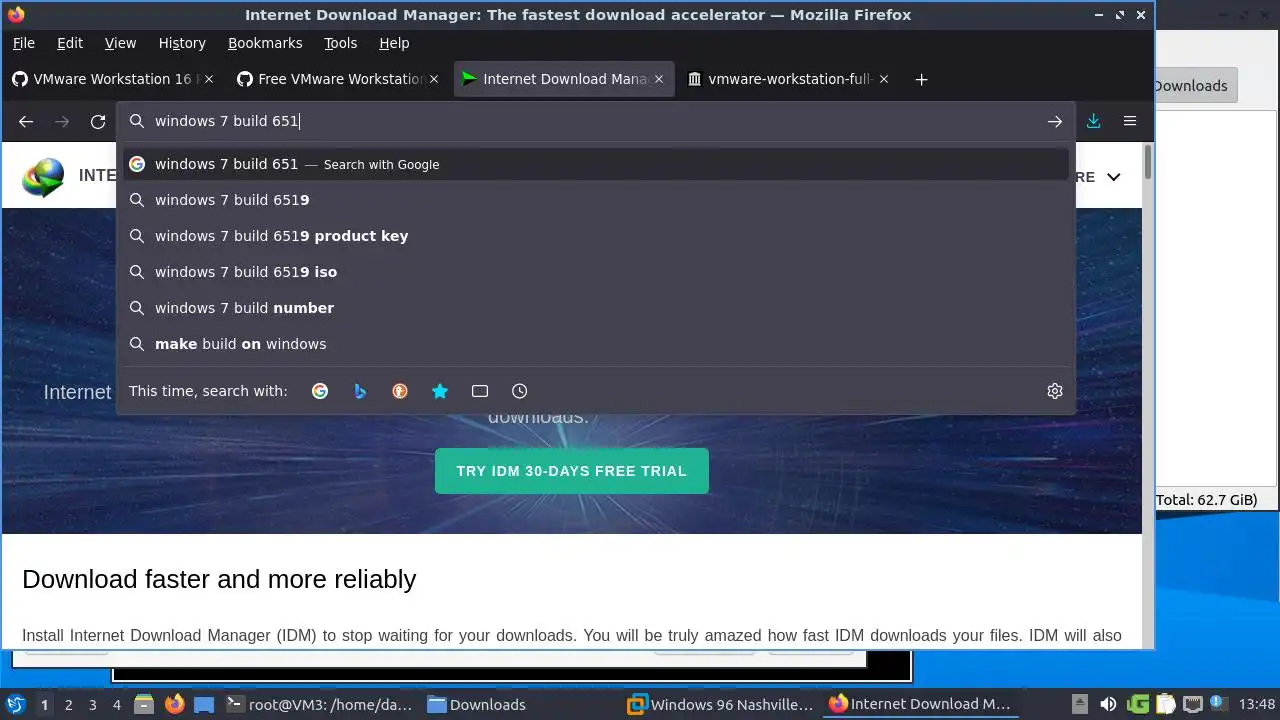Click the Go arrow in the address bar

[1055, 121]
